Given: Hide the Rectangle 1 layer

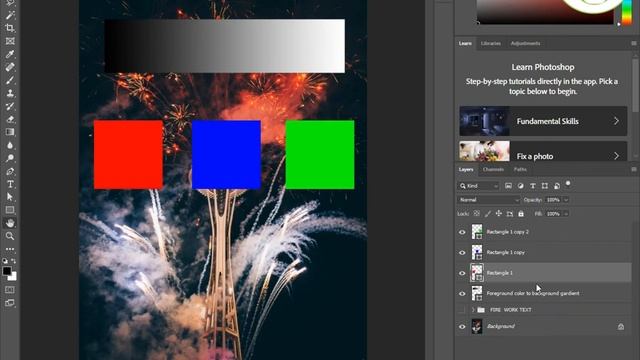Looking at the screenshot, I should click(462, 273).
